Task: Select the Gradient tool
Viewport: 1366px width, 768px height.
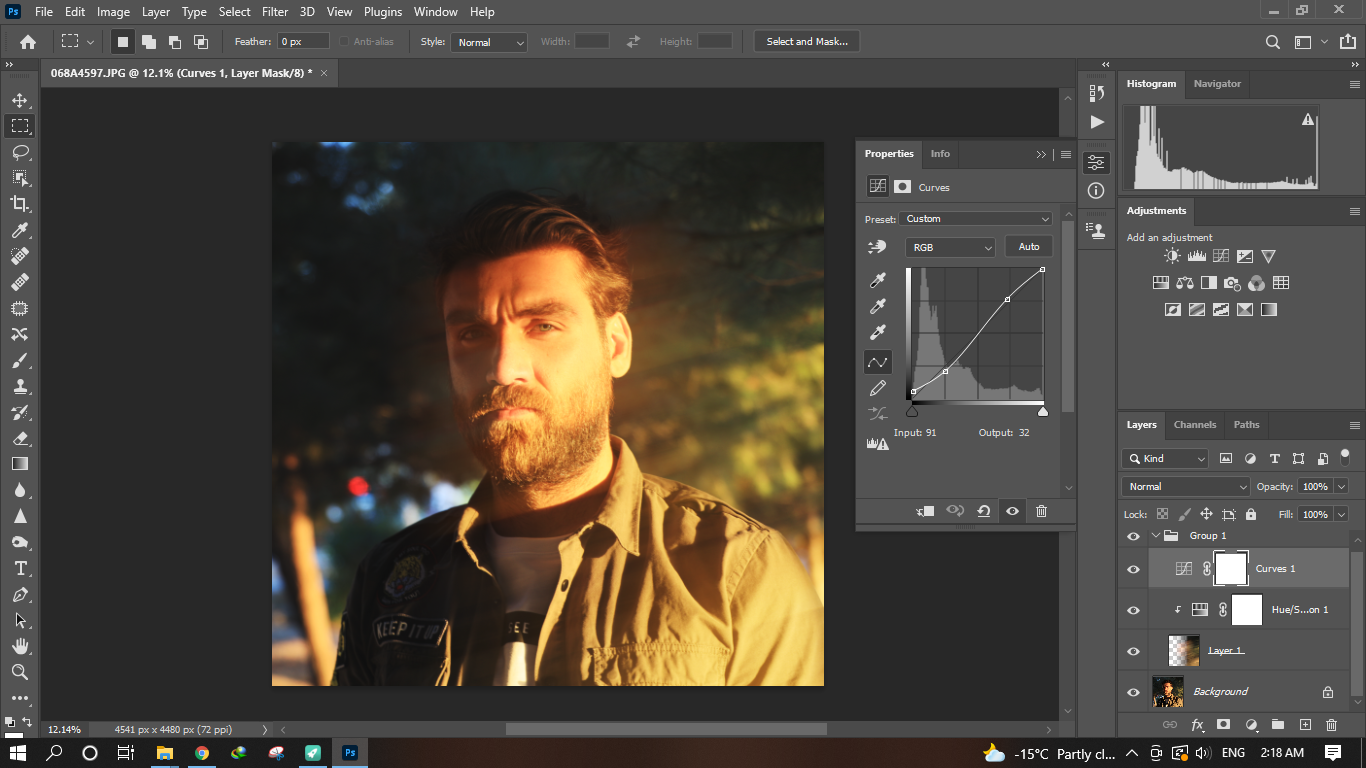Action: click(x=20, y=464)
